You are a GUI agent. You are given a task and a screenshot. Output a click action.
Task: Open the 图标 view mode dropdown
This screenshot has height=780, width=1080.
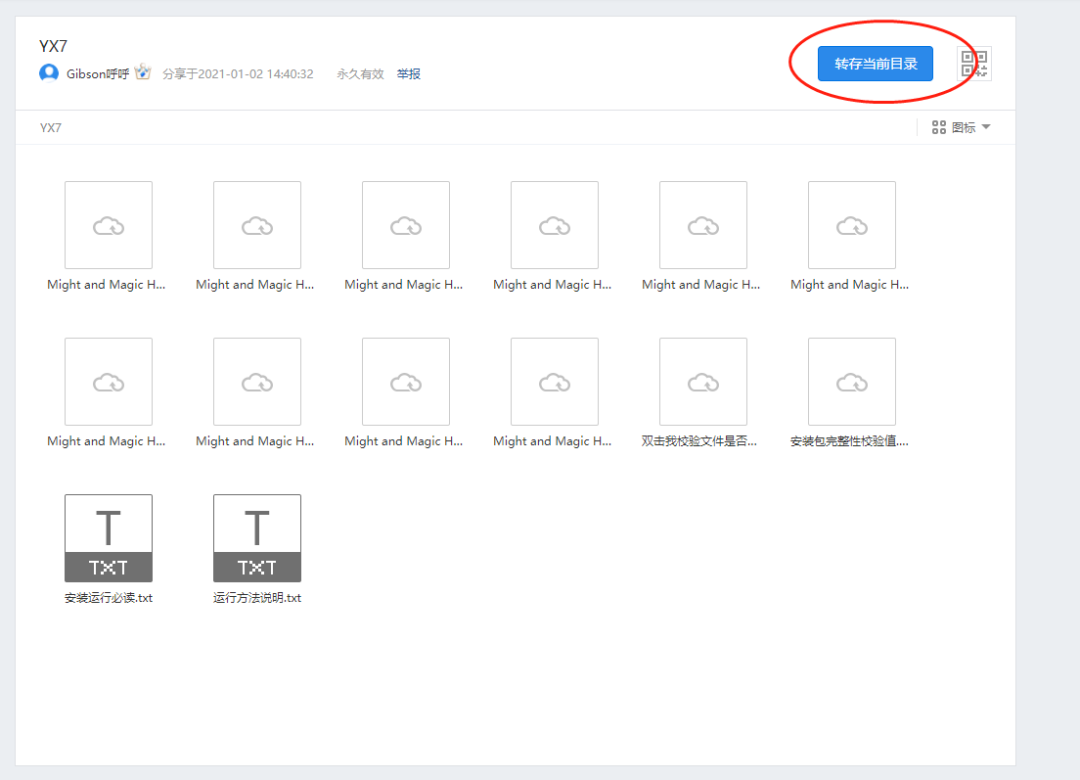[x=961, y=127]
